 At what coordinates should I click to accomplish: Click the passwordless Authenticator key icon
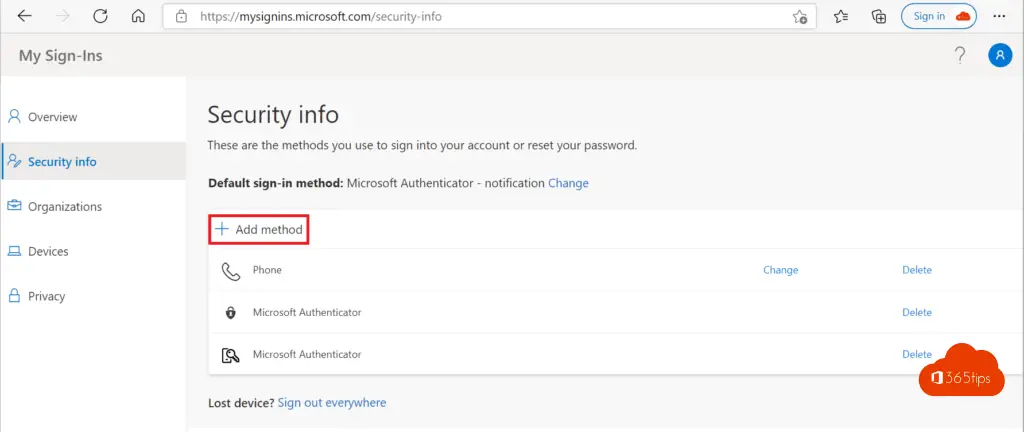[231, 355]
